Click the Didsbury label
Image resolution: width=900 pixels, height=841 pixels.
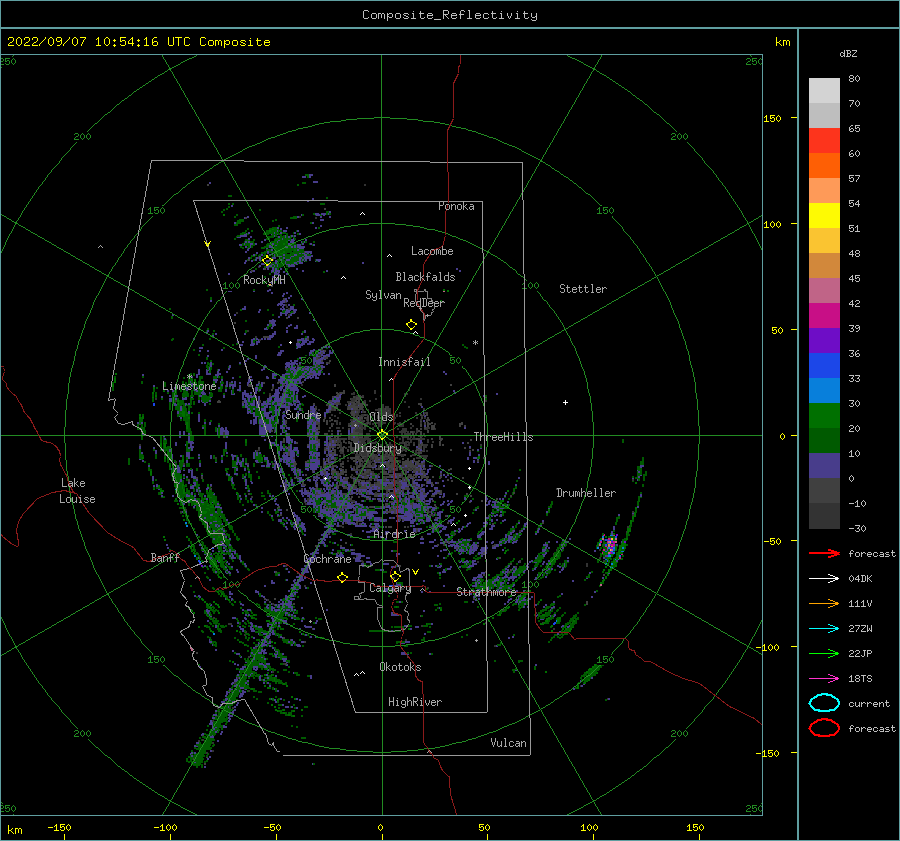click(x=377, y=448)
